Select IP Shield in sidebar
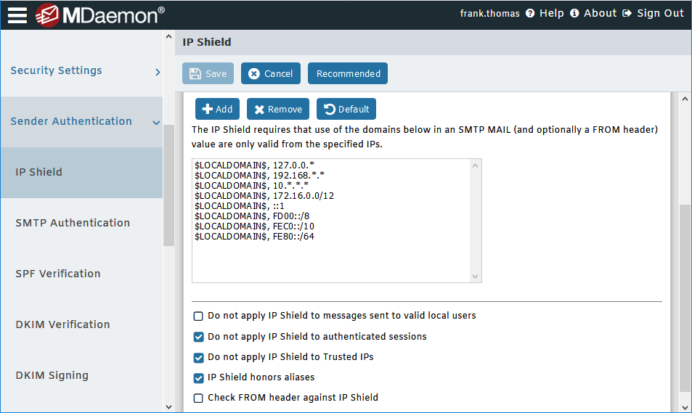692x413 pixels. pyautogui.click(x=82, y=172)
